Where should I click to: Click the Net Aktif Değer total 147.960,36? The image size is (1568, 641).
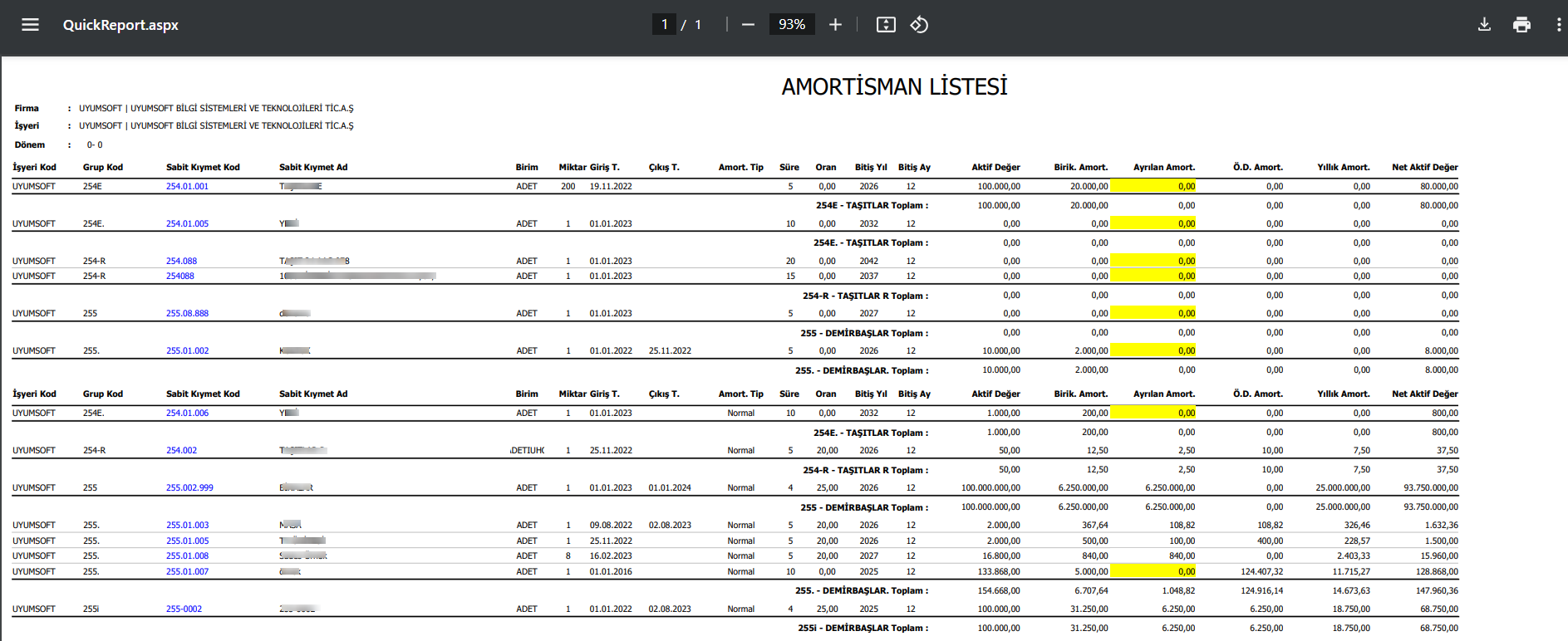pos(1438,591)
